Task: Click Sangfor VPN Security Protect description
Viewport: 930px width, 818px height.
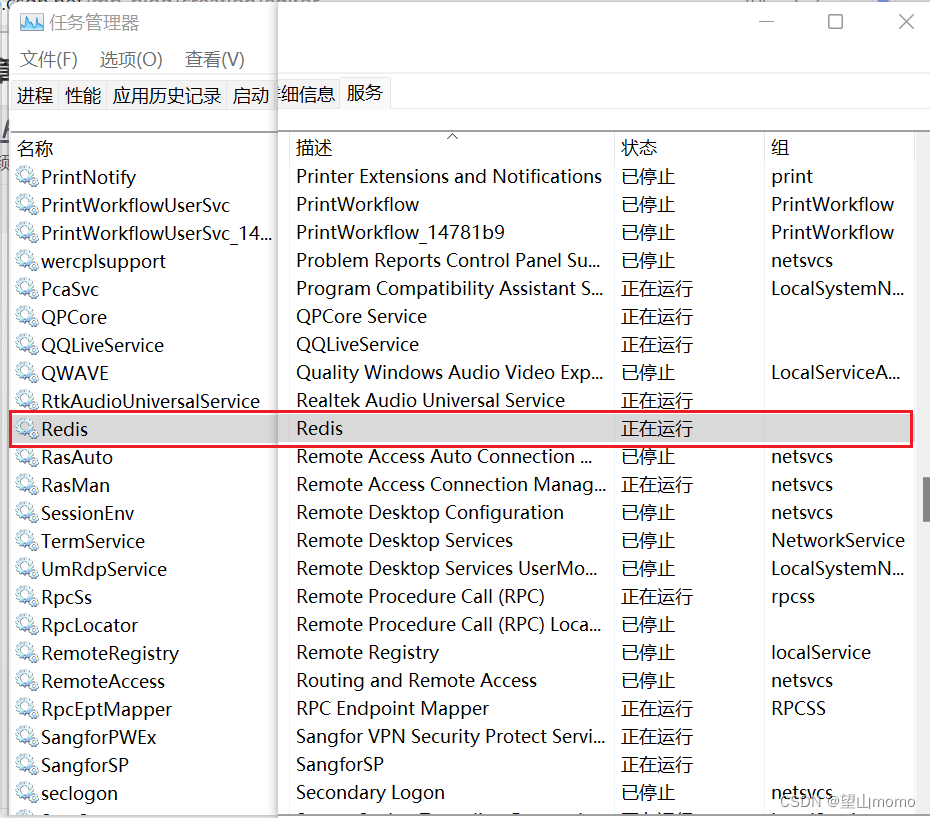Action: (451, 736)
